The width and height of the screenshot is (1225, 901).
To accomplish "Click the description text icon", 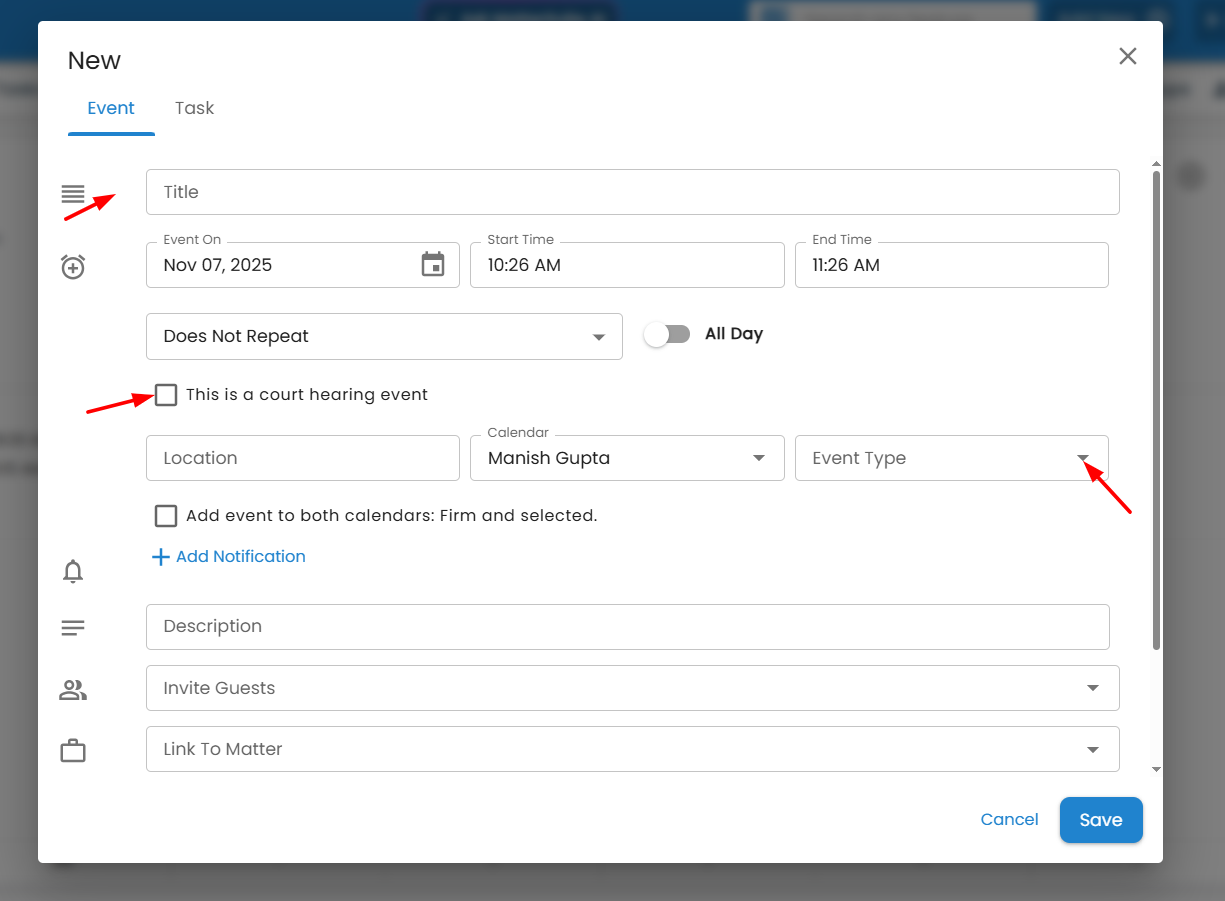I will pyautogui.click(x=73, y=628).
